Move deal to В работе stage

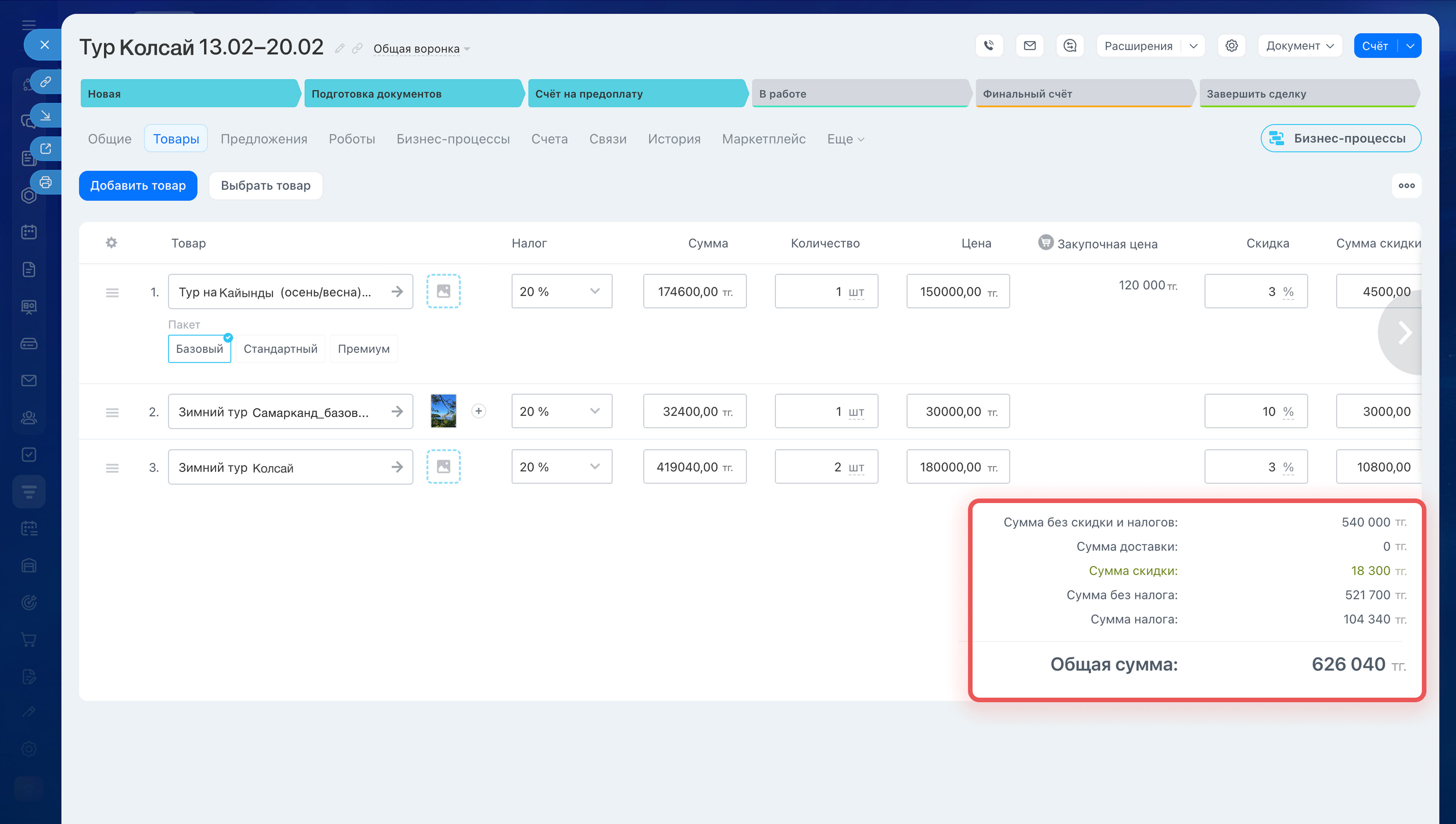(x=860, y=94)
